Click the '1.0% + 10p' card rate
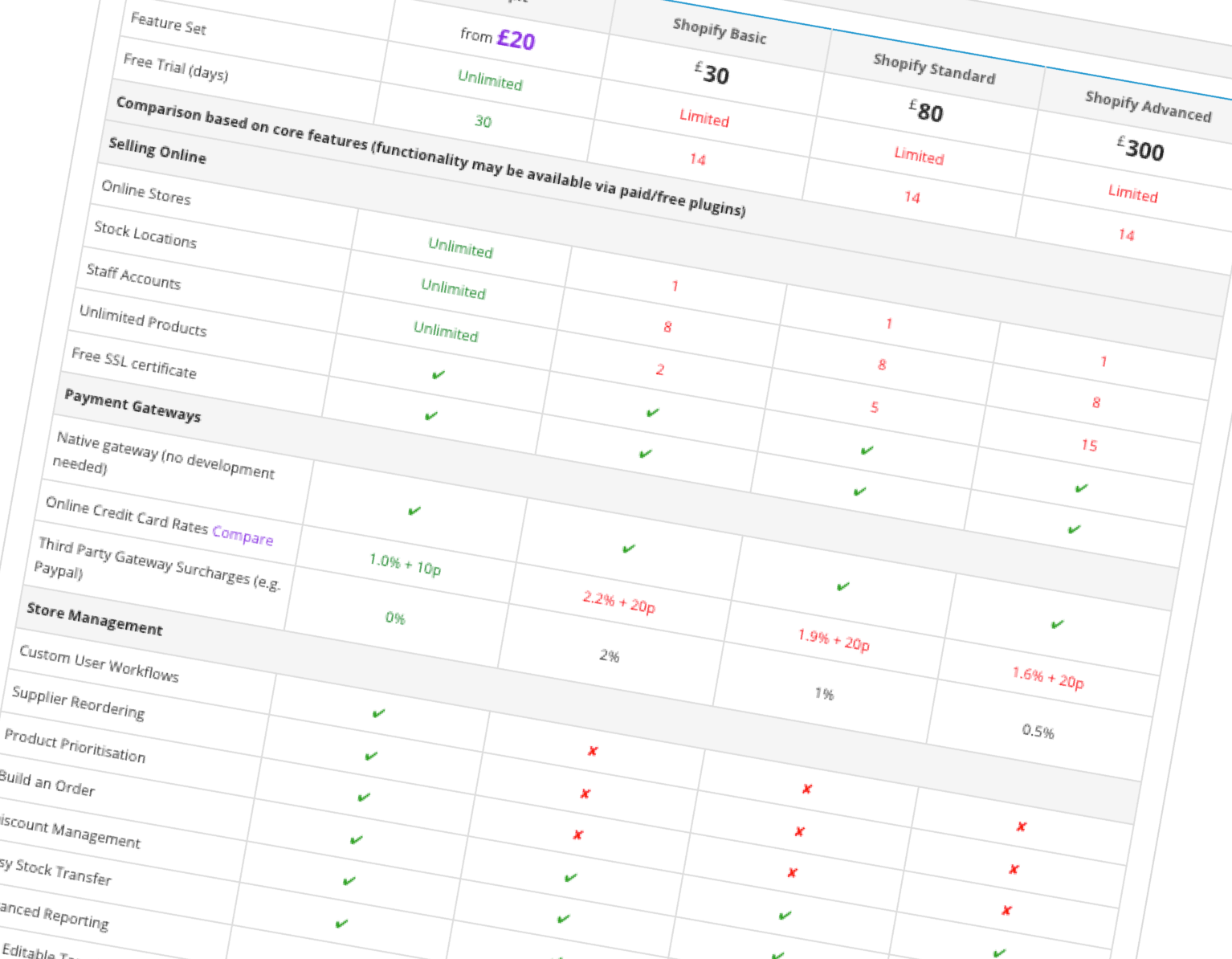Image resolution: width=1232 pixels, height=959 pixels. click(x=405, y=565)
